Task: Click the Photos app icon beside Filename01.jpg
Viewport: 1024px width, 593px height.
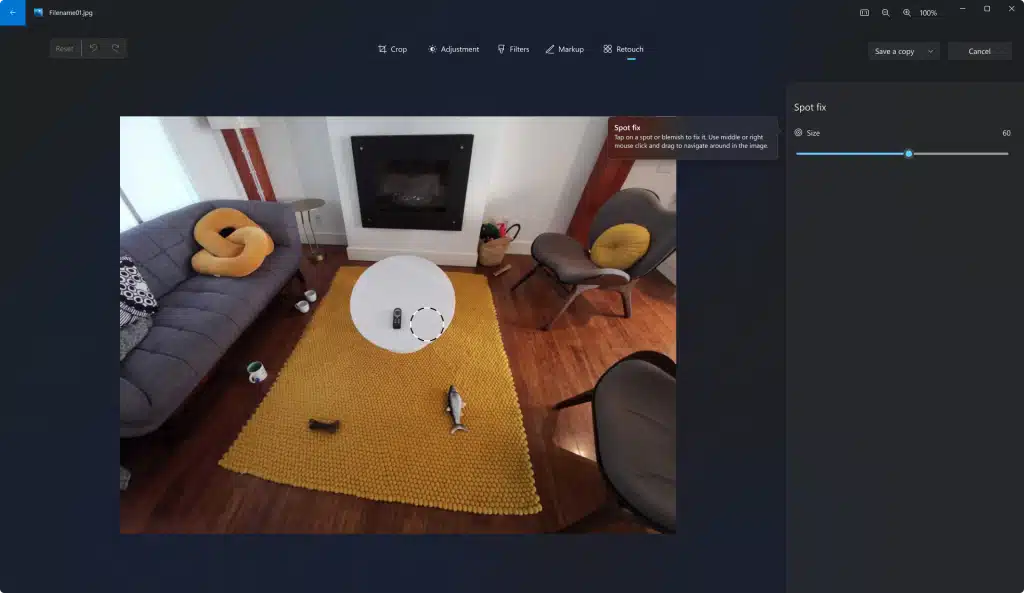Action: pyautogui.click(x=39, y=12)
